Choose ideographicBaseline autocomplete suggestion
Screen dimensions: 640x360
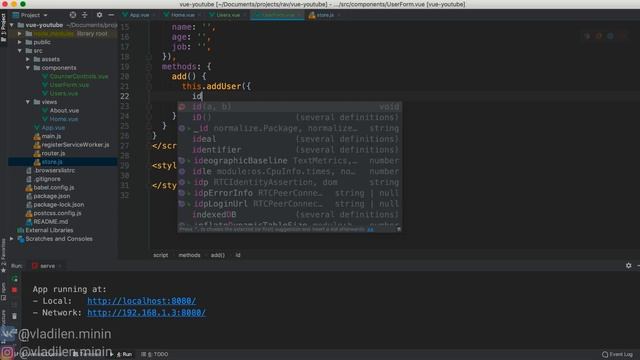[289, 161]
